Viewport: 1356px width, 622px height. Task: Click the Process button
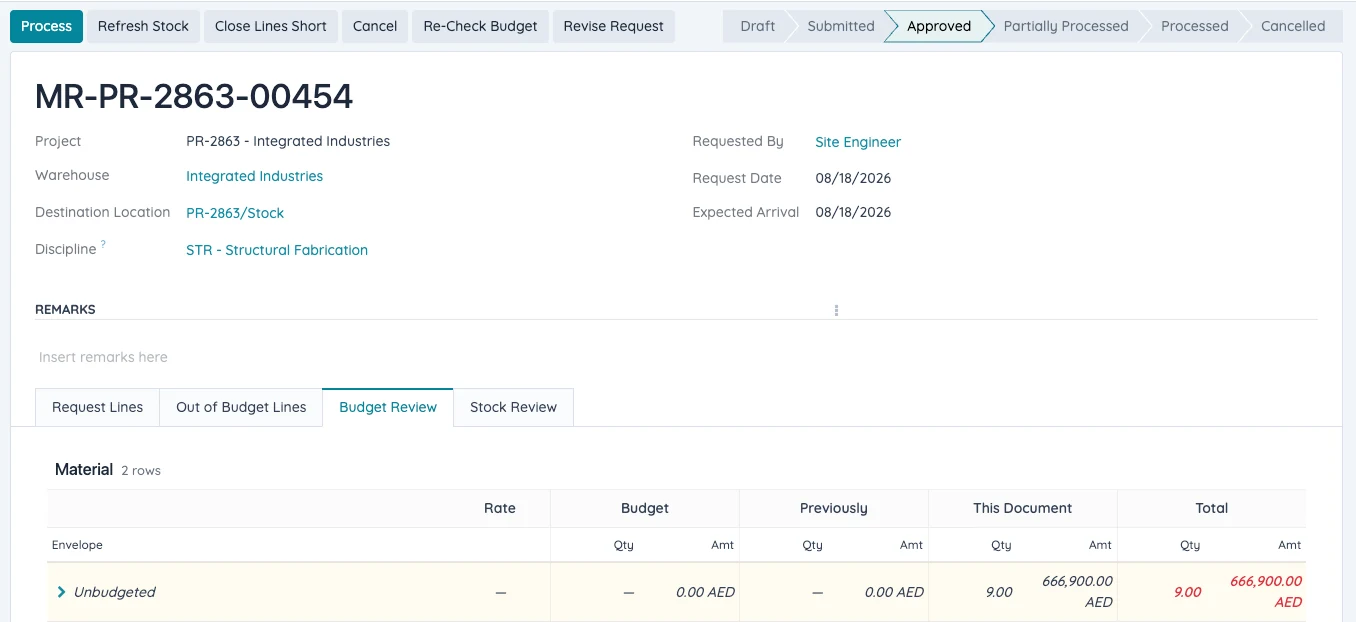pyautogui.click(x=46, y=26)
